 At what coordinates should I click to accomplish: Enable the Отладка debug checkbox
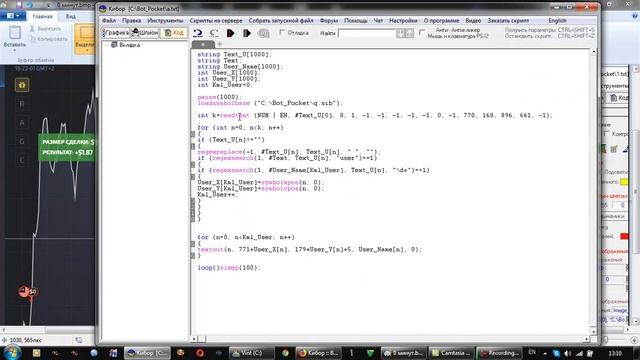tap(282, 32)
